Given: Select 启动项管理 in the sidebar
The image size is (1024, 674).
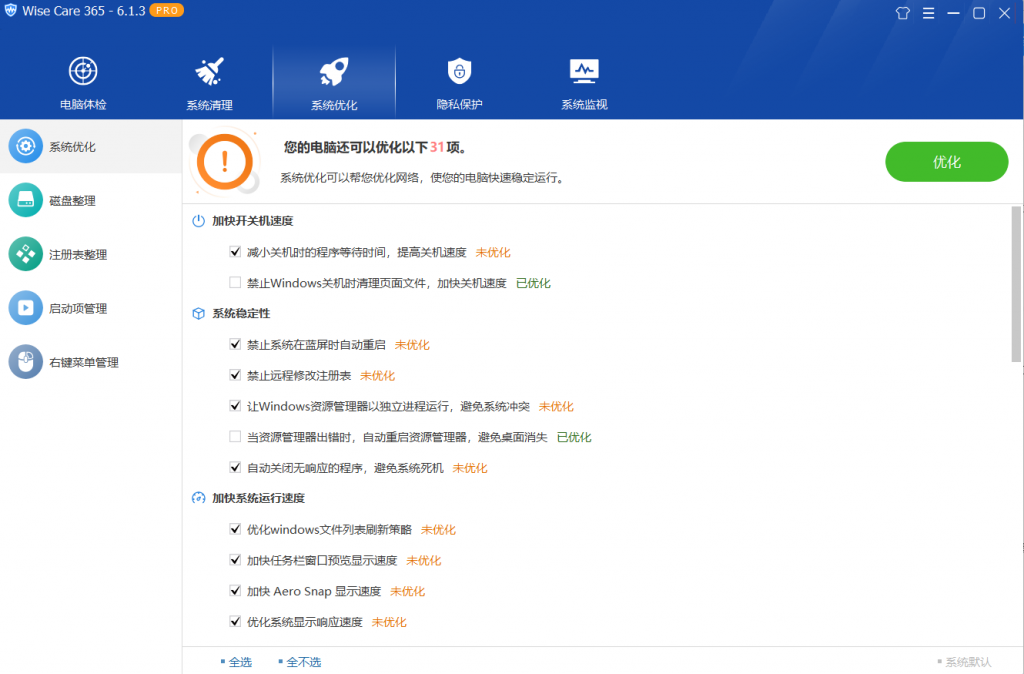Looking at the screenshot, I should (91, 308).
